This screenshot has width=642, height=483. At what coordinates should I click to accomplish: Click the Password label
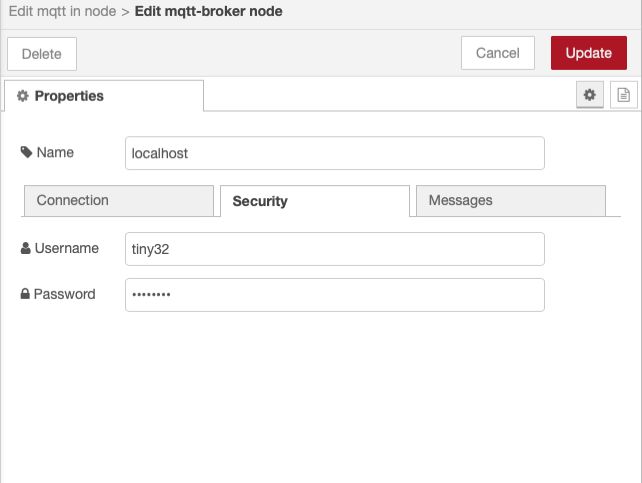click(x=58, y=294)
